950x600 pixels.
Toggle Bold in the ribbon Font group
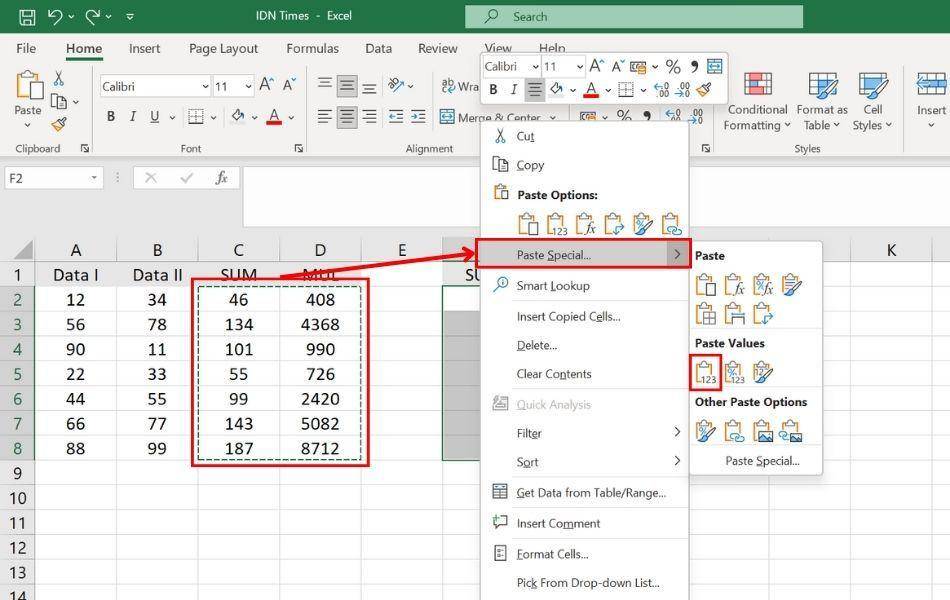click(x=111, y=116)
